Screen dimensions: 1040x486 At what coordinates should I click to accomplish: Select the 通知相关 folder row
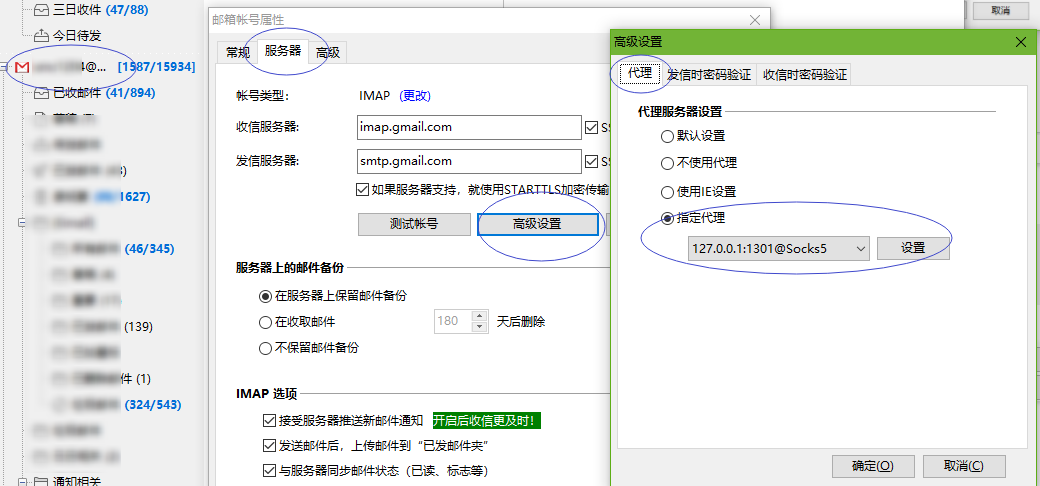coord(76,482)
